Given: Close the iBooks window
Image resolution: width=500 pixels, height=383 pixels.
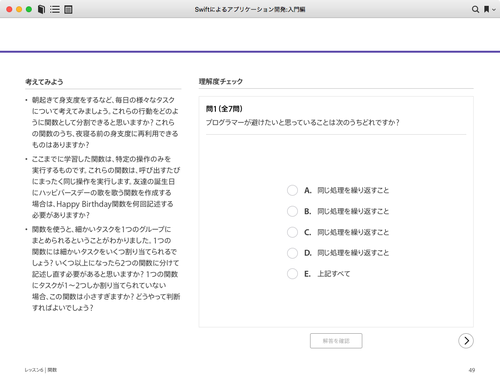Looking at the screenshot, I should (9, 9).
